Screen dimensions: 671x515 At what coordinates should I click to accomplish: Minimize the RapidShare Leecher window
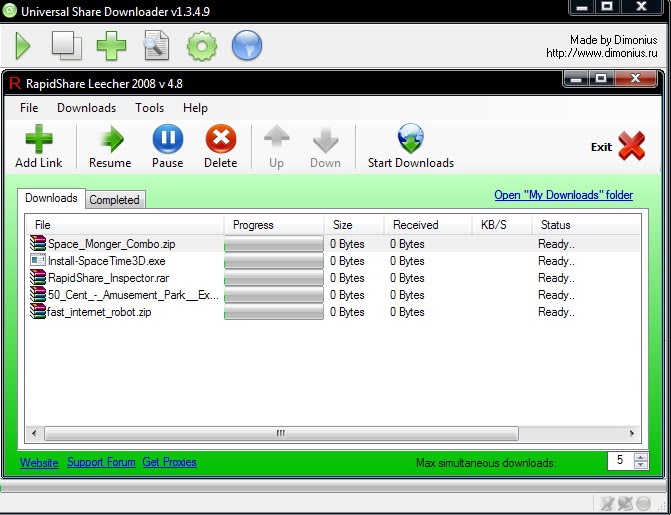click(576, 78)
